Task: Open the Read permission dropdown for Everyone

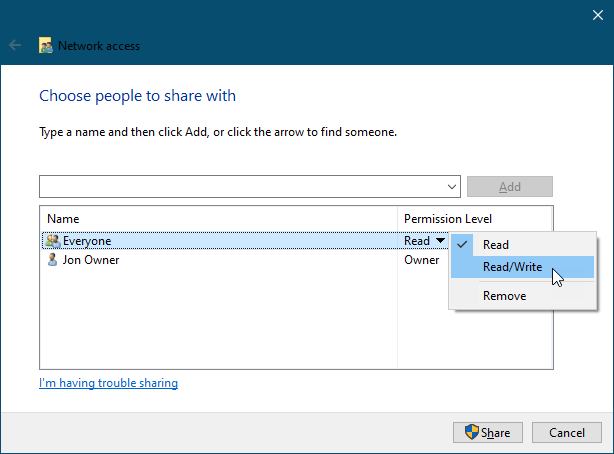Action: 437,241
